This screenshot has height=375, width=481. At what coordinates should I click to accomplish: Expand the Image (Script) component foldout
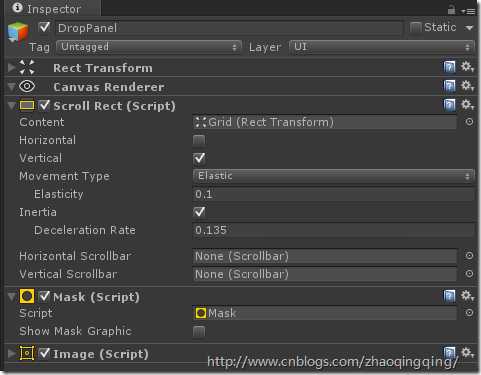pyautogui.click(x=11, y=353)
